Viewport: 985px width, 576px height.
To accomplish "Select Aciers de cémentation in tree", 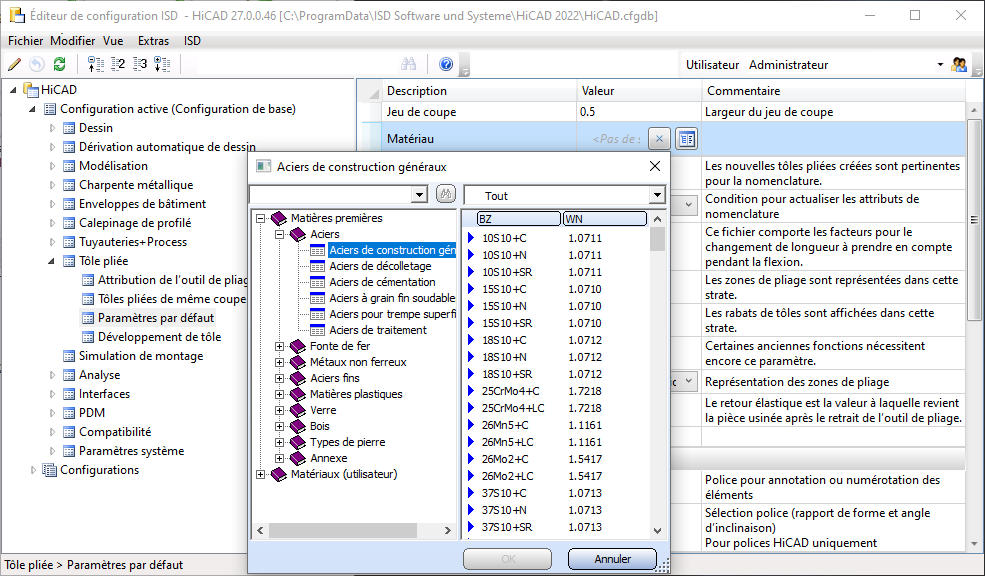I will click(382, 283).
